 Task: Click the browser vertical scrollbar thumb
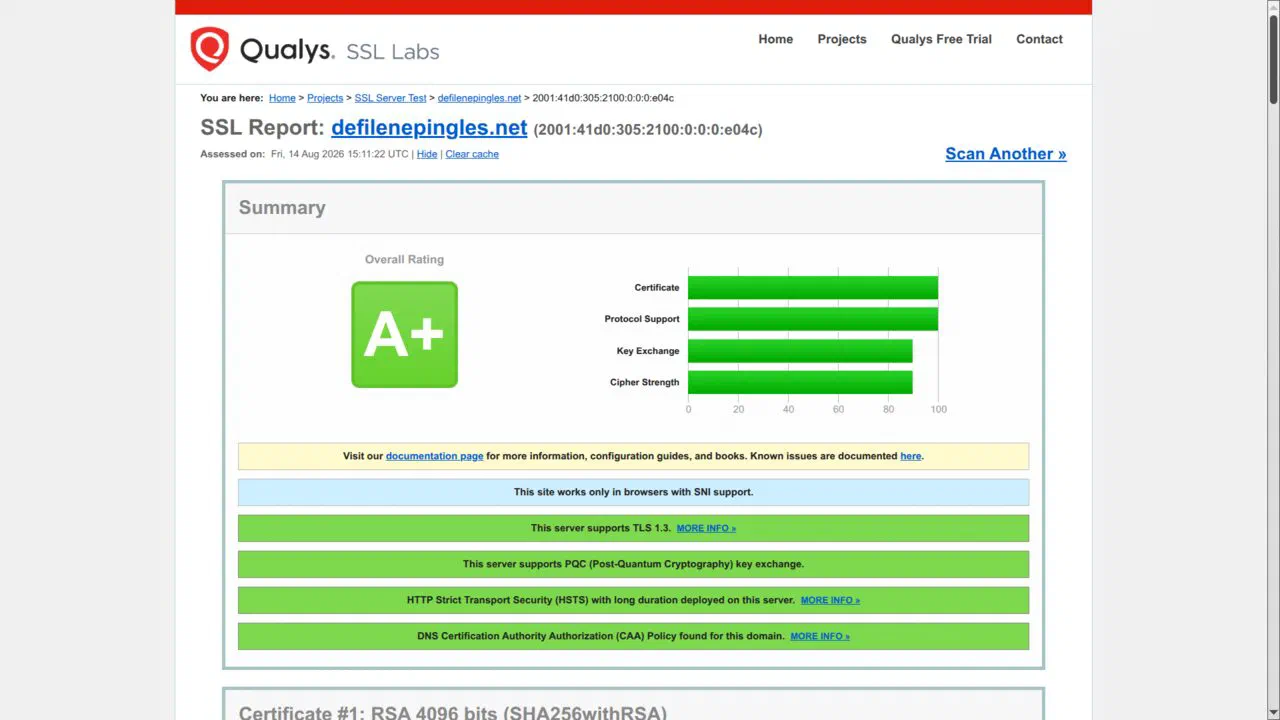point(1273,60)
